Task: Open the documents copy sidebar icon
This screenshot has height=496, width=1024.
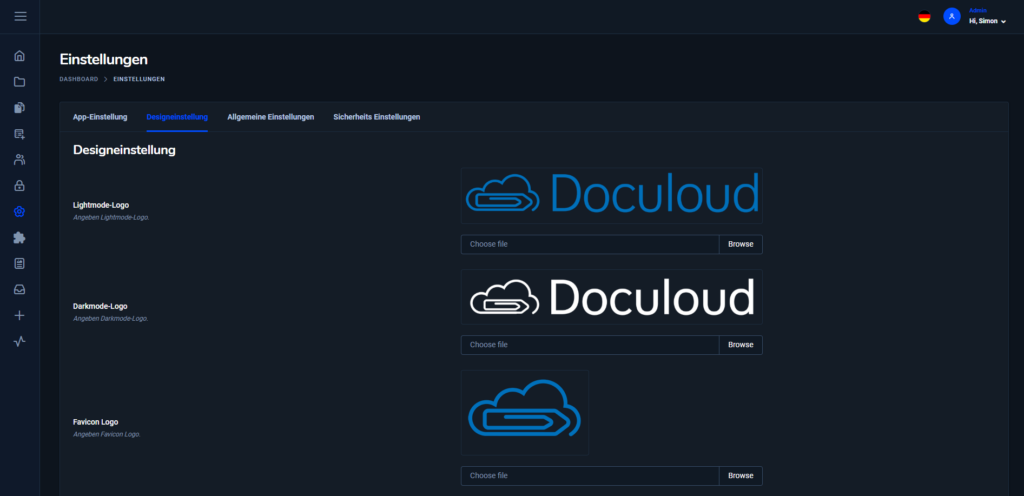Action: click(20, 108)
